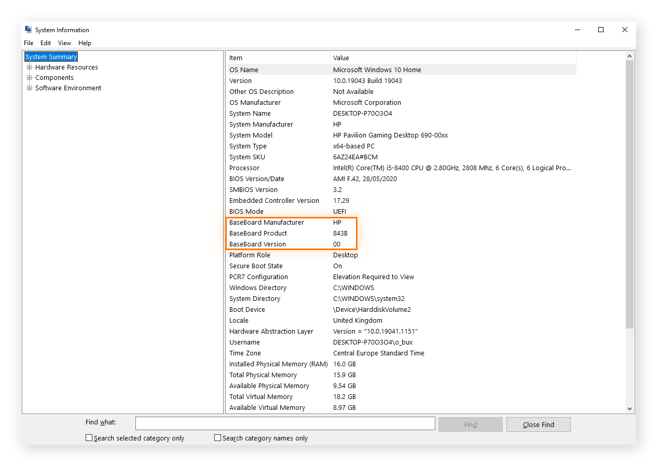
Task: Click the vertical scrollbar thumb
Action: [630, 194]
